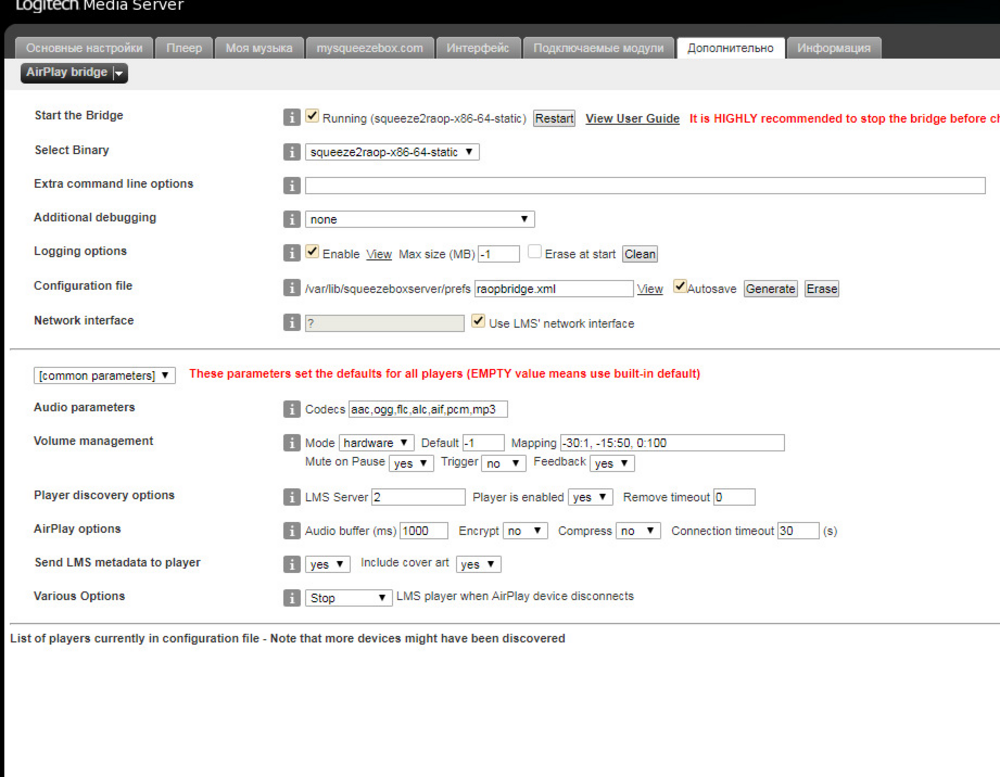
Task: Click the Clean log button
Action: click(640, 254)
